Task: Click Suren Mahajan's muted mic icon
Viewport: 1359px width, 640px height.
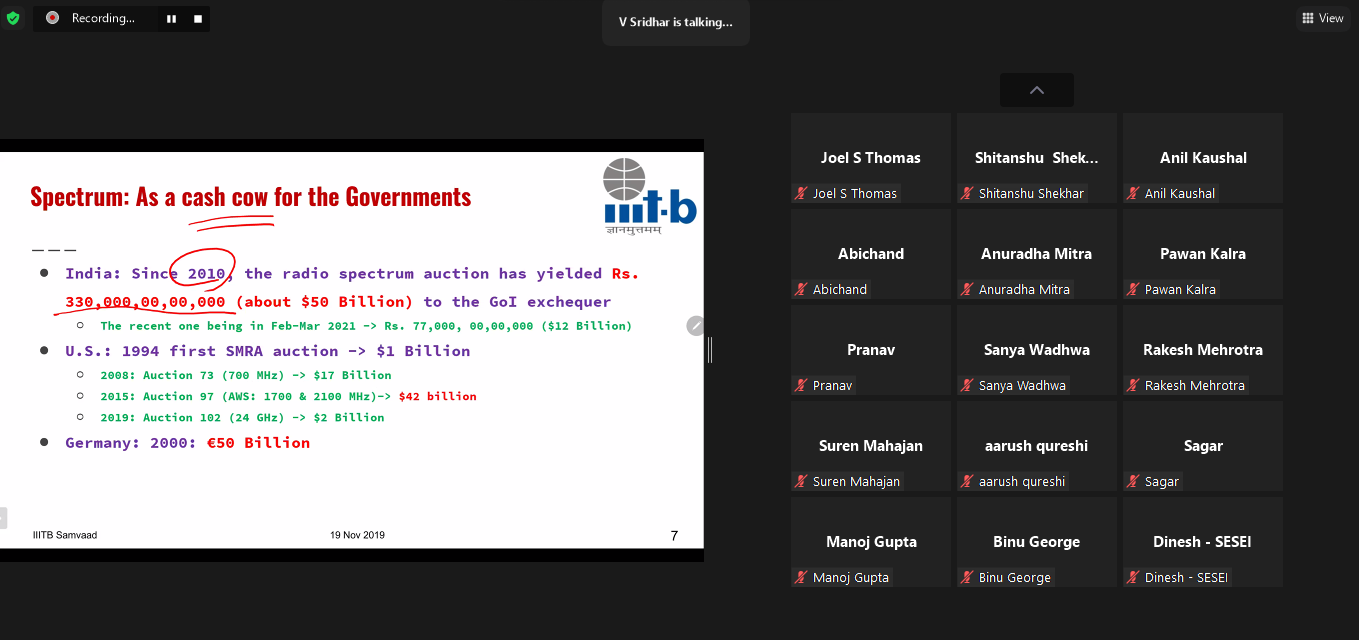Action: coord(801,481)
